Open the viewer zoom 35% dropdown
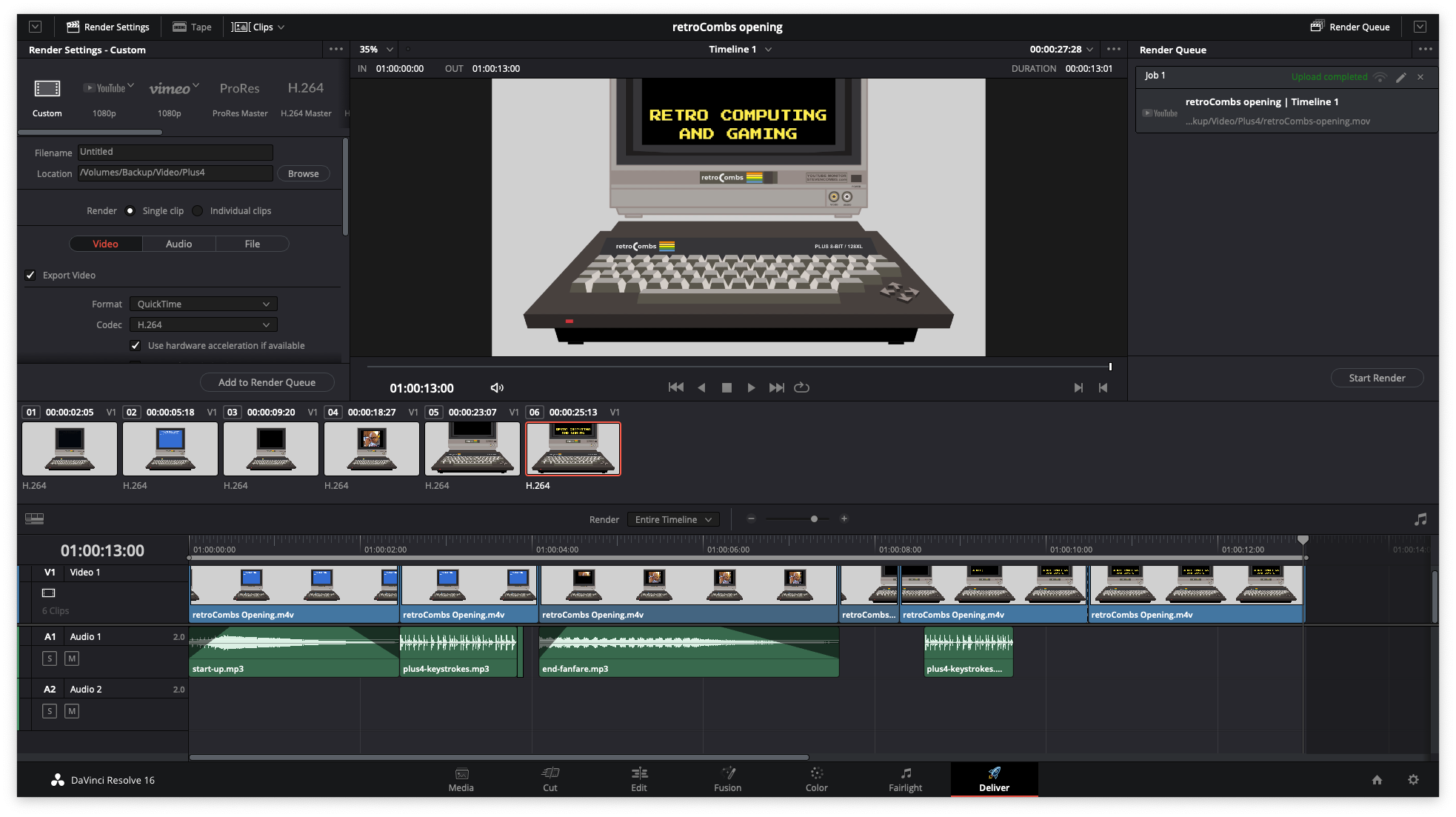 [376, 50]
